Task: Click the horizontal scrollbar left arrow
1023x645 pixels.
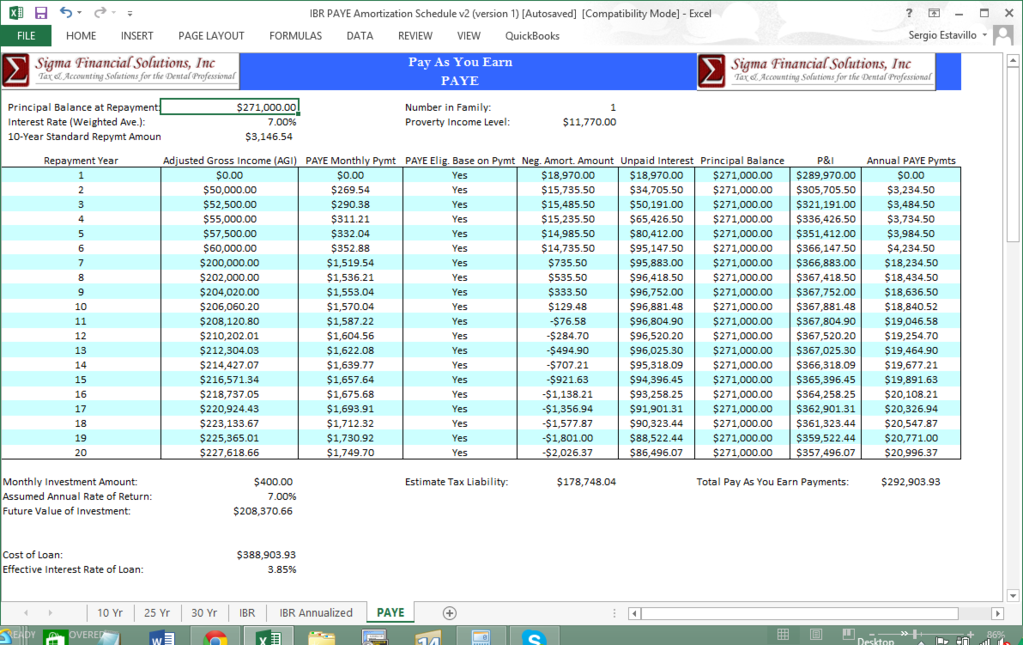Action: (634, 613)
